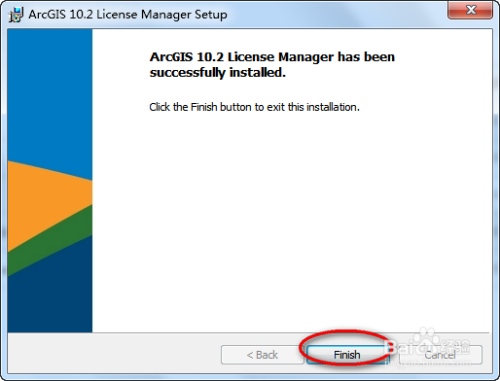
Task: Select the 'Click the Finish button to exit' sentence
Action: pos(254,107)
